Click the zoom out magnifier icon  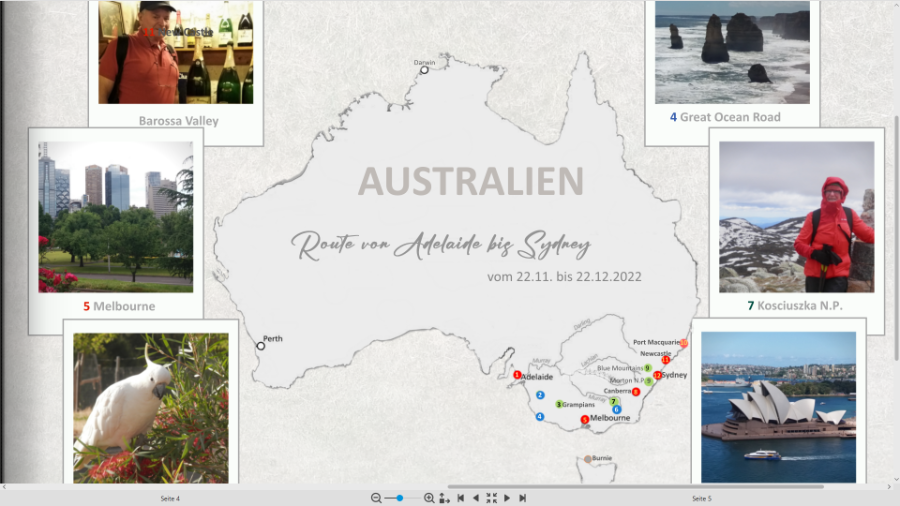[376, 498]
